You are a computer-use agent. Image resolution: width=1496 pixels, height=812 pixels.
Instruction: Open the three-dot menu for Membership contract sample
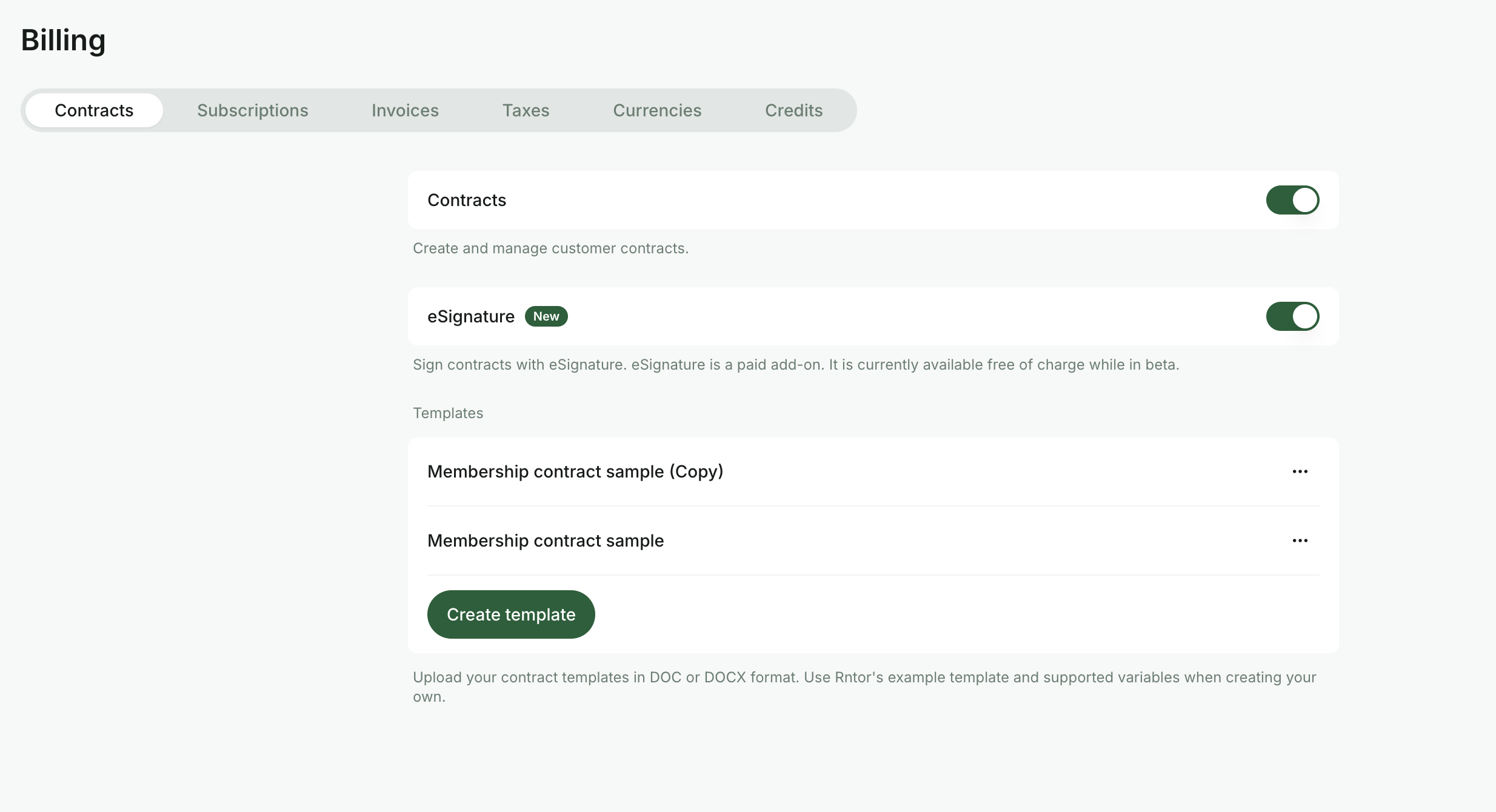[1300, 541]
